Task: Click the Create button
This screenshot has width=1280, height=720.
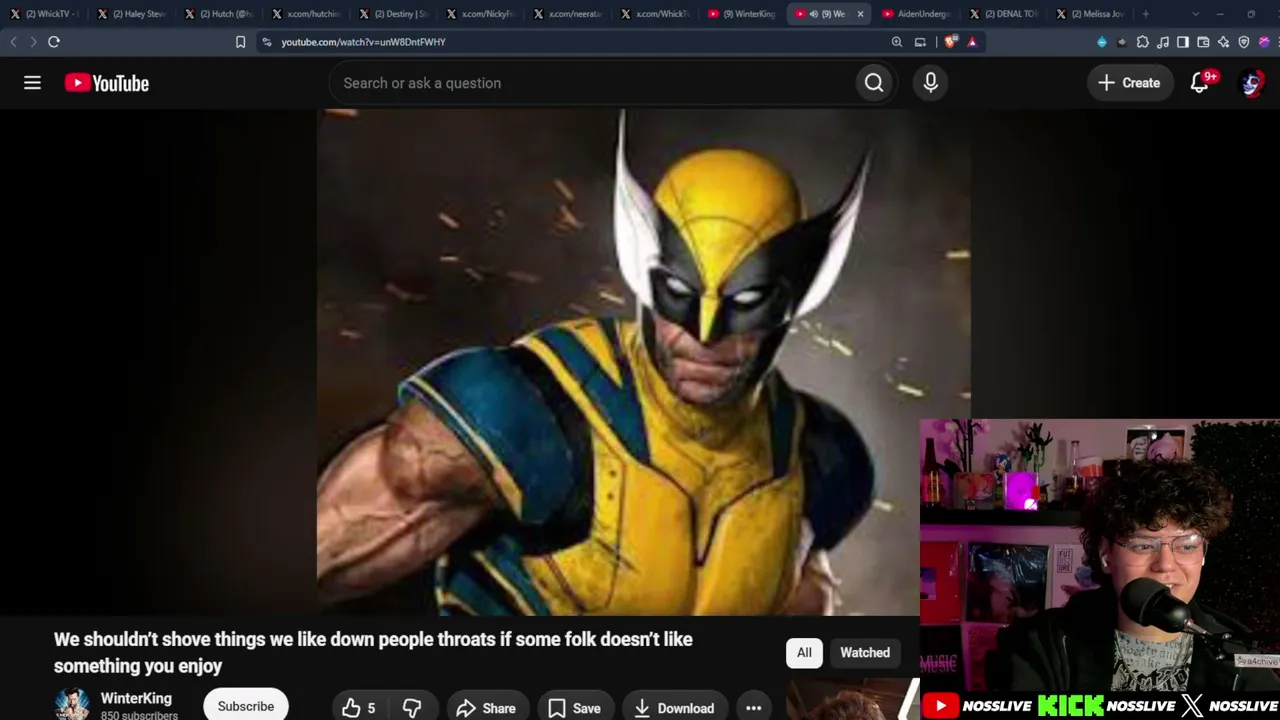Action: (1129, 83)
